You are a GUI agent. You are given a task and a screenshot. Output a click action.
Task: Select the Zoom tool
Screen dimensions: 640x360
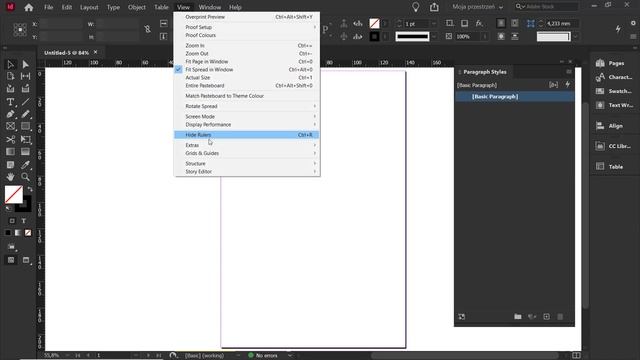coord(25,177)
